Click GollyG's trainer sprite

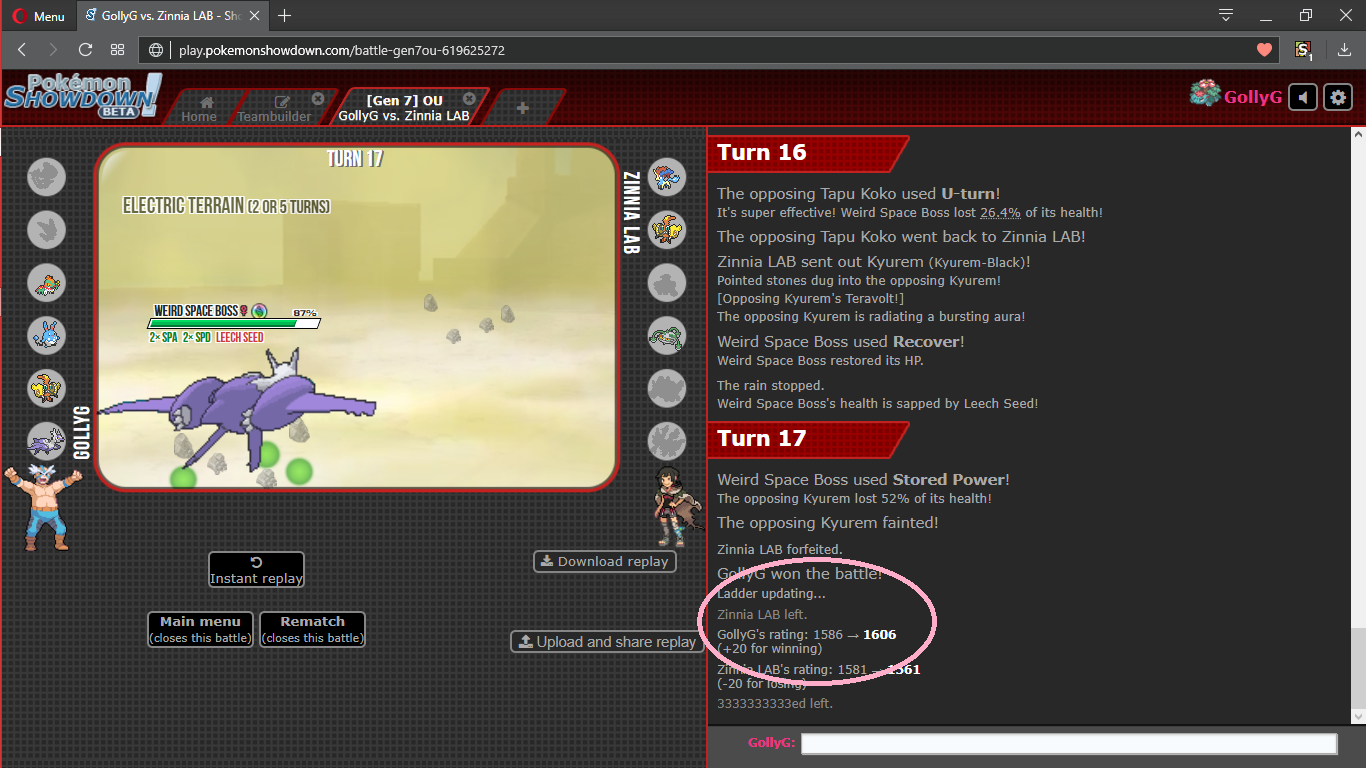[44, 507]
